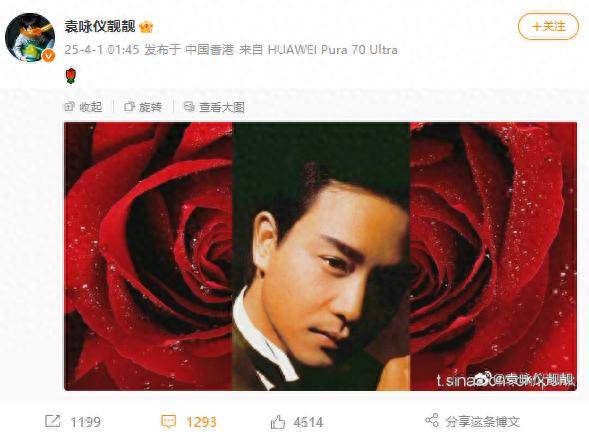Click the comment count 1293

[x=201, y=422]
